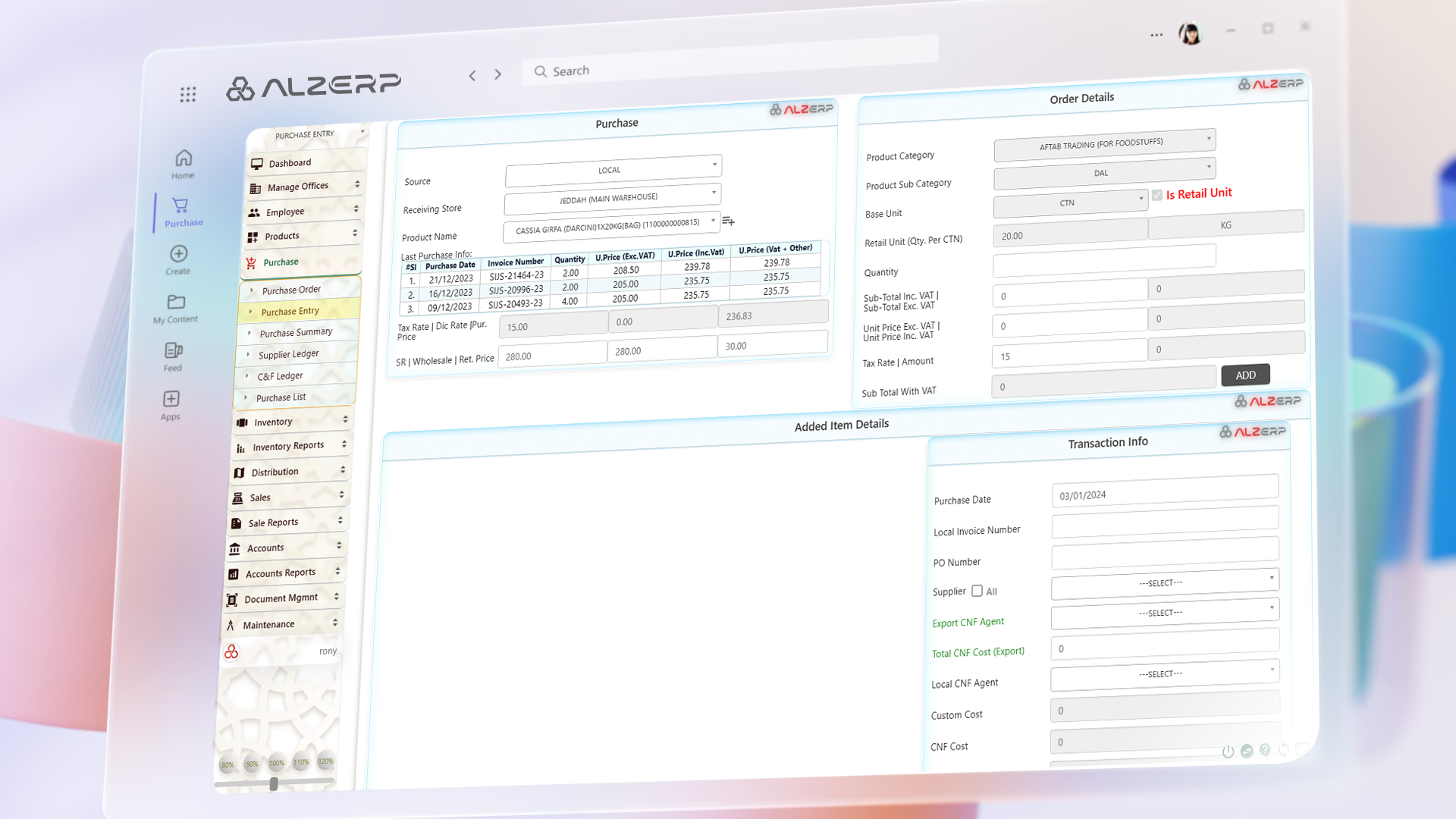Click the transfer arrows icon at bottom right
The image size is (1456, 819).
click(1246, 752)
